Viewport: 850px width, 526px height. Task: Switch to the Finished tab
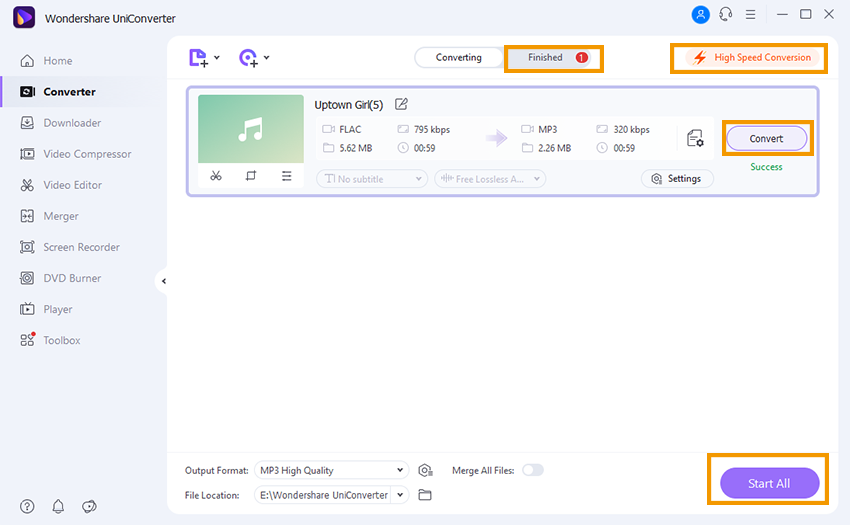point(553,58)
